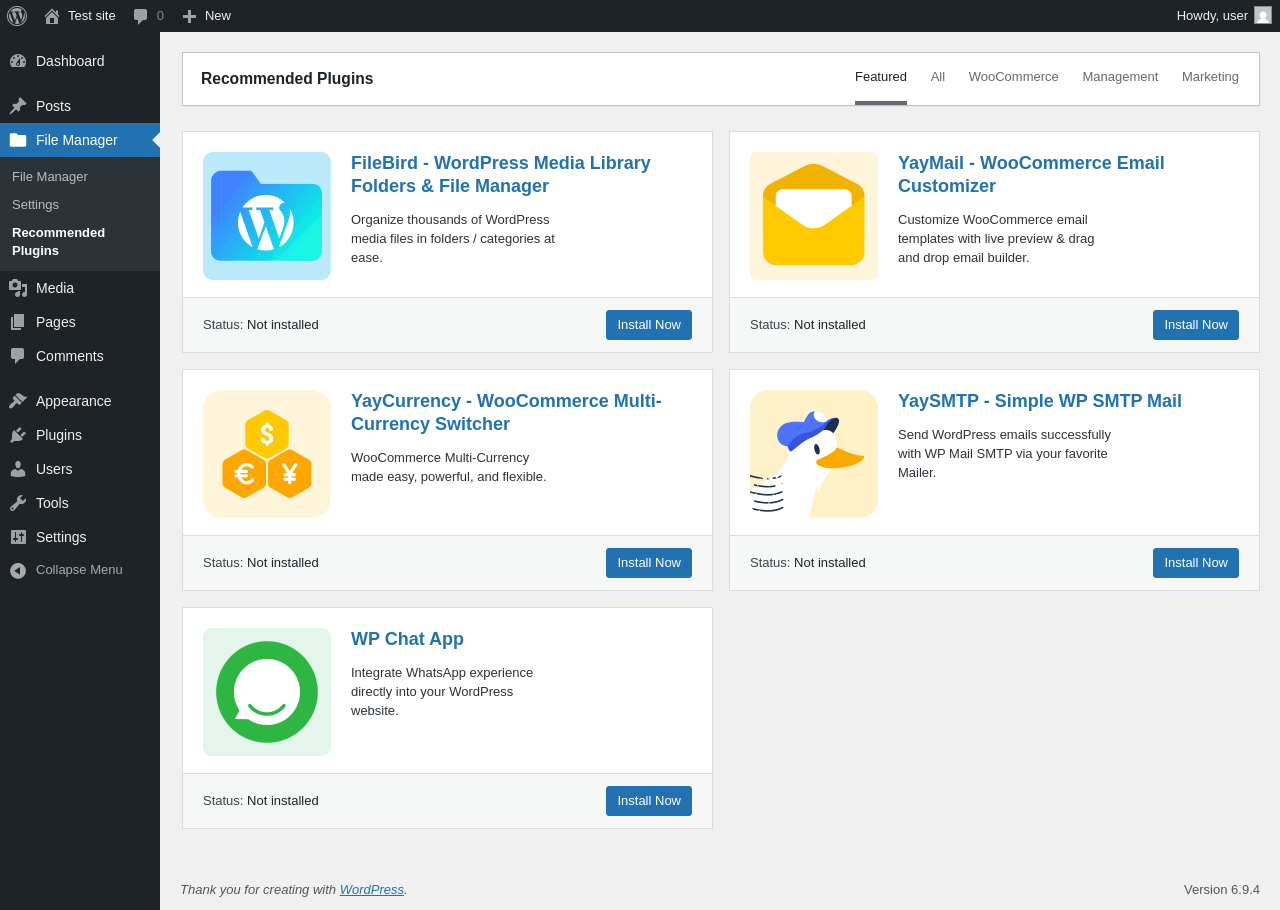Screen dimensions: 1280x910
Task: Click the YayMail envelope plugin icon
Action: 814,216
